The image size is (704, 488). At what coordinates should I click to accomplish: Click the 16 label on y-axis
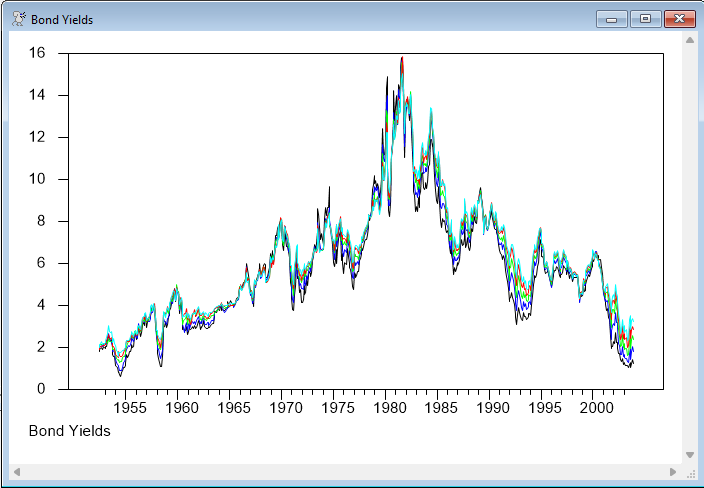tap(36, 53)
